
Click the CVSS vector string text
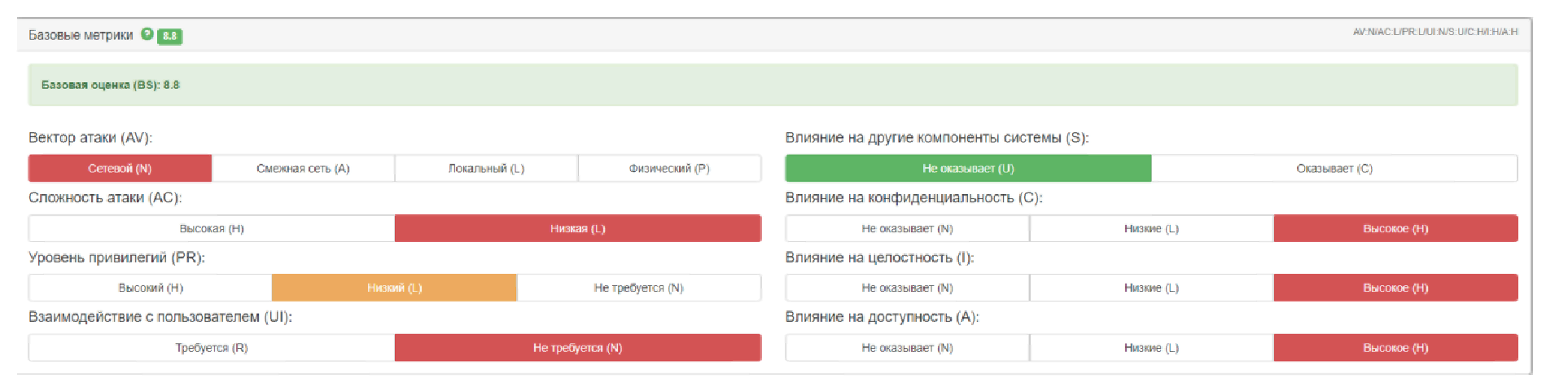[1434, 32]
